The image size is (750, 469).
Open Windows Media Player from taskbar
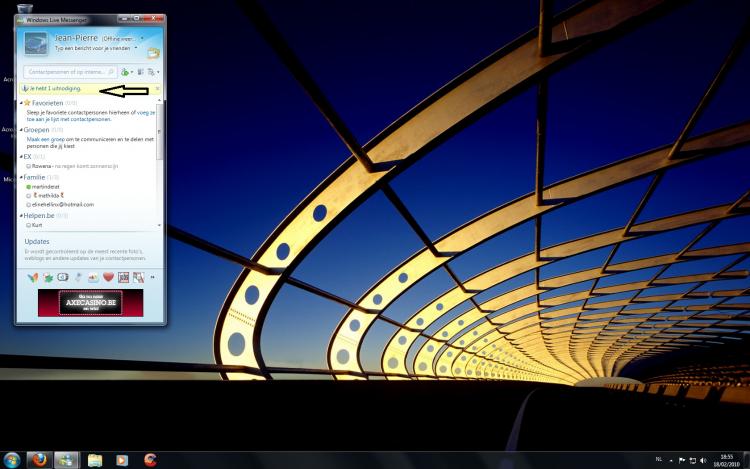click(x=122, y=460)
